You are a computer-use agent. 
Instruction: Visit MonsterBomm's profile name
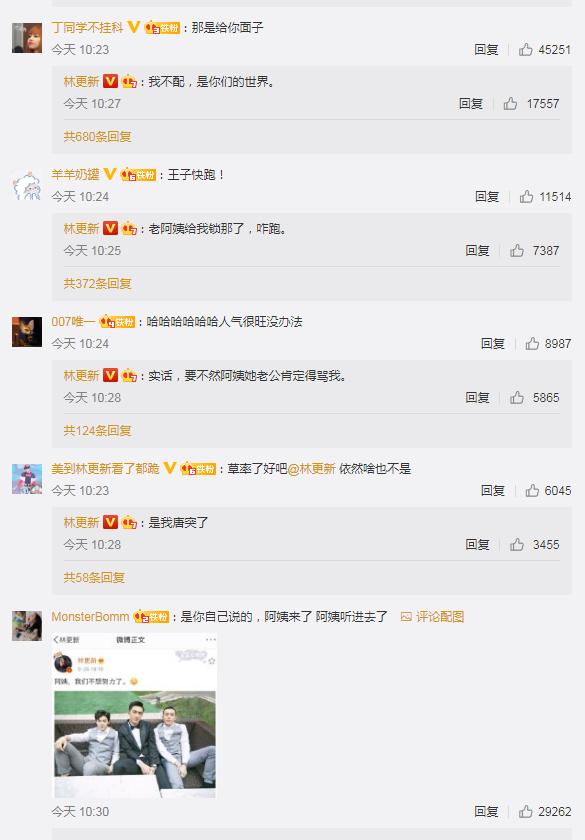pos(90,617)
